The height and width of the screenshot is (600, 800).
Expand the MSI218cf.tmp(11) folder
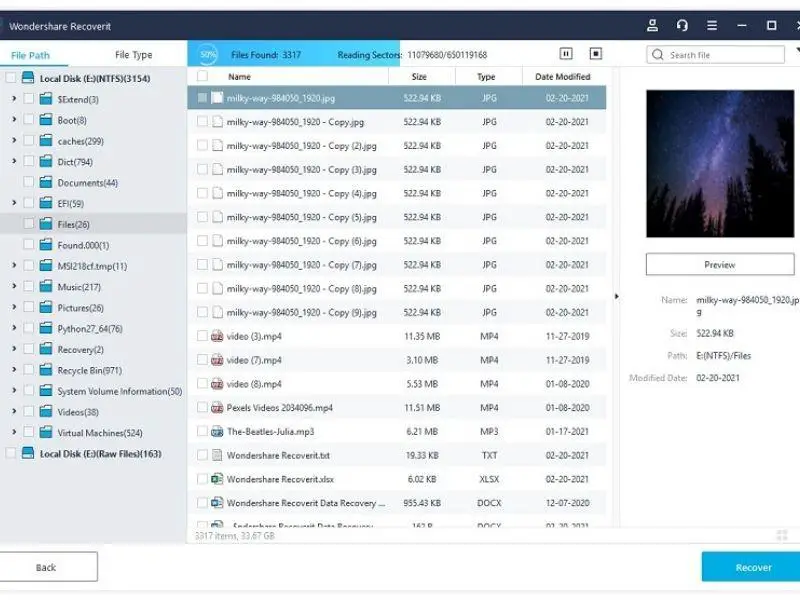coord(14,265)
